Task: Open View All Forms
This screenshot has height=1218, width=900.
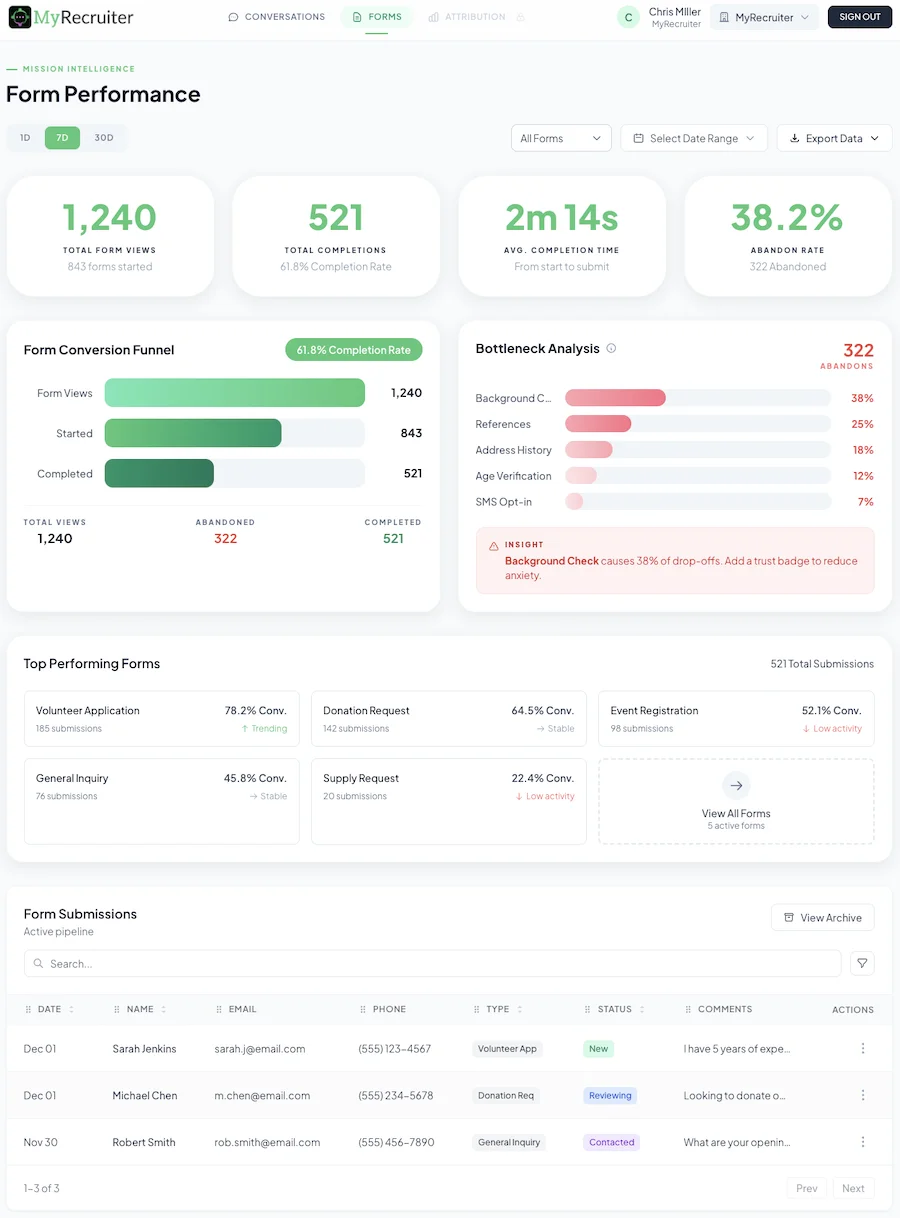Action: click(x=736, y=800)
